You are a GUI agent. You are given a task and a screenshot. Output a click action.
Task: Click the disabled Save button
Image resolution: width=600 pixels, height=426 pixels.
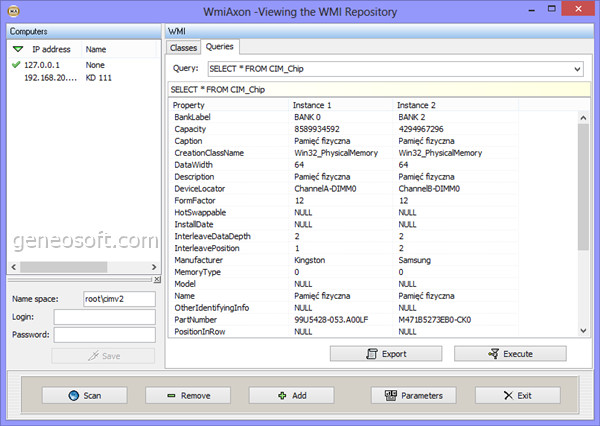click(x=103, y=356)
